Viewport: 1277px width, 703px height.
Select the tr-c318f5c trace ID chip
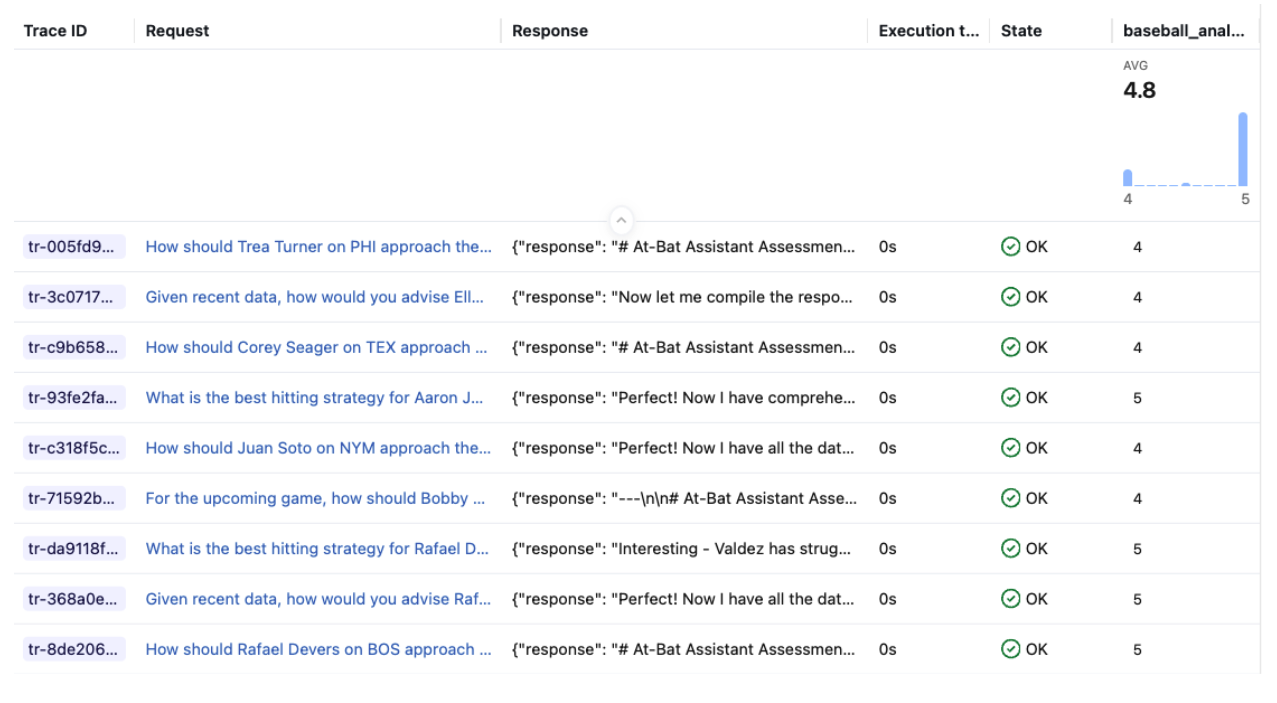(x=74, y=448)
